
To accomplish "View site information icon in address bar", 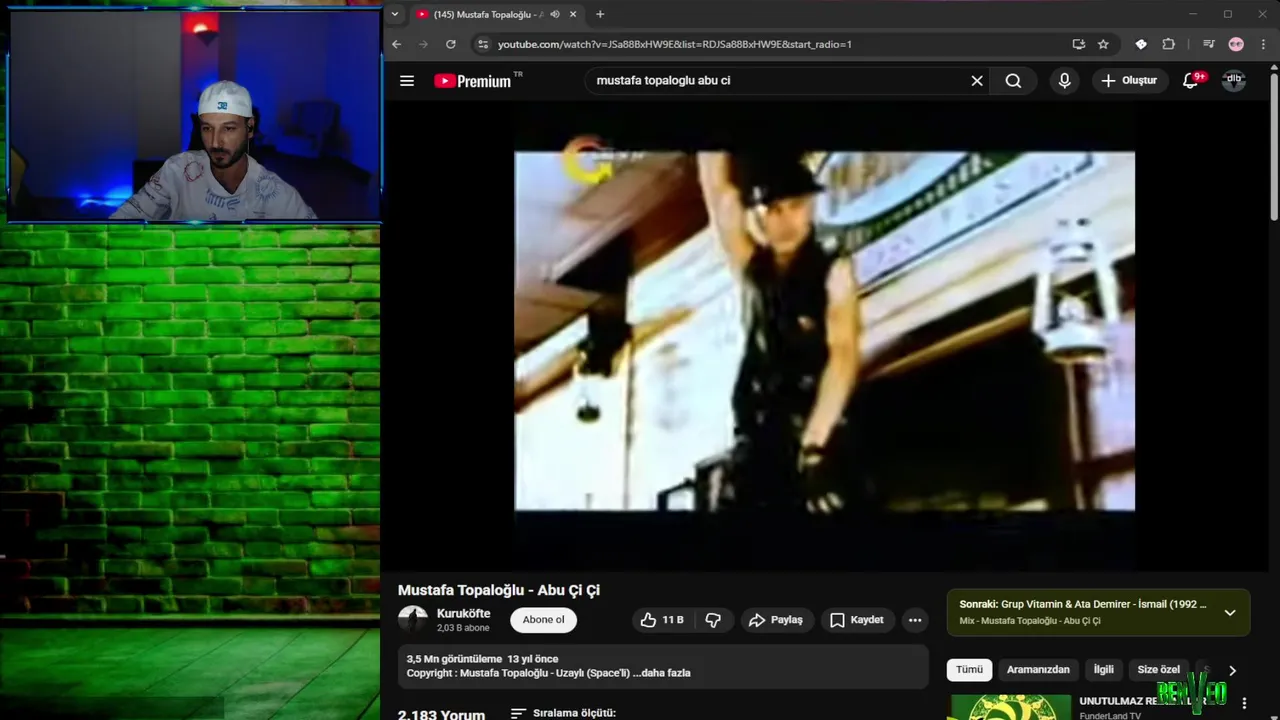I will click(483, 44).
